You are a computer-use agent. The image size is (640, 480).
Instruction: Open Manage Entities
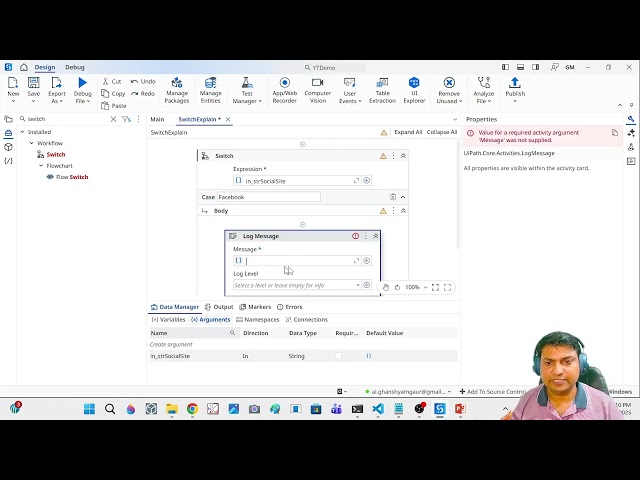210,90
